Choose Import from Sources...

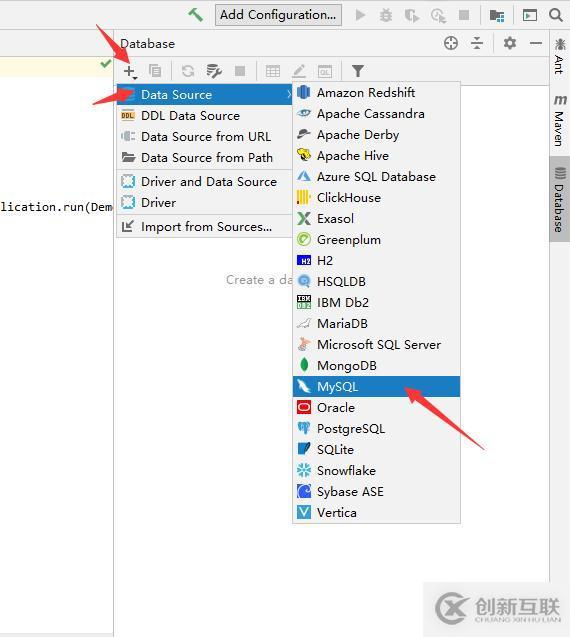pos(205,227)
